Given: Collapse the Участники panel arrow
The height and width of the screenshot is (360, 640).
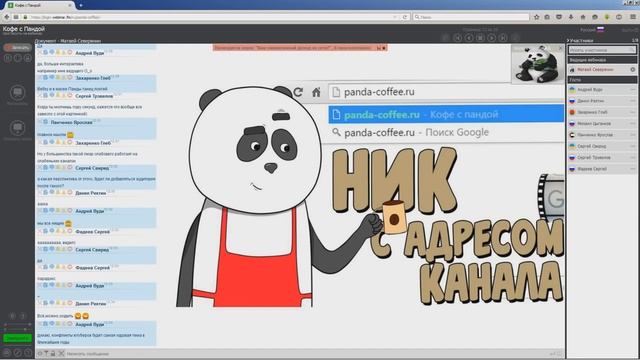Looking at the screenshot, I should 568,40.
